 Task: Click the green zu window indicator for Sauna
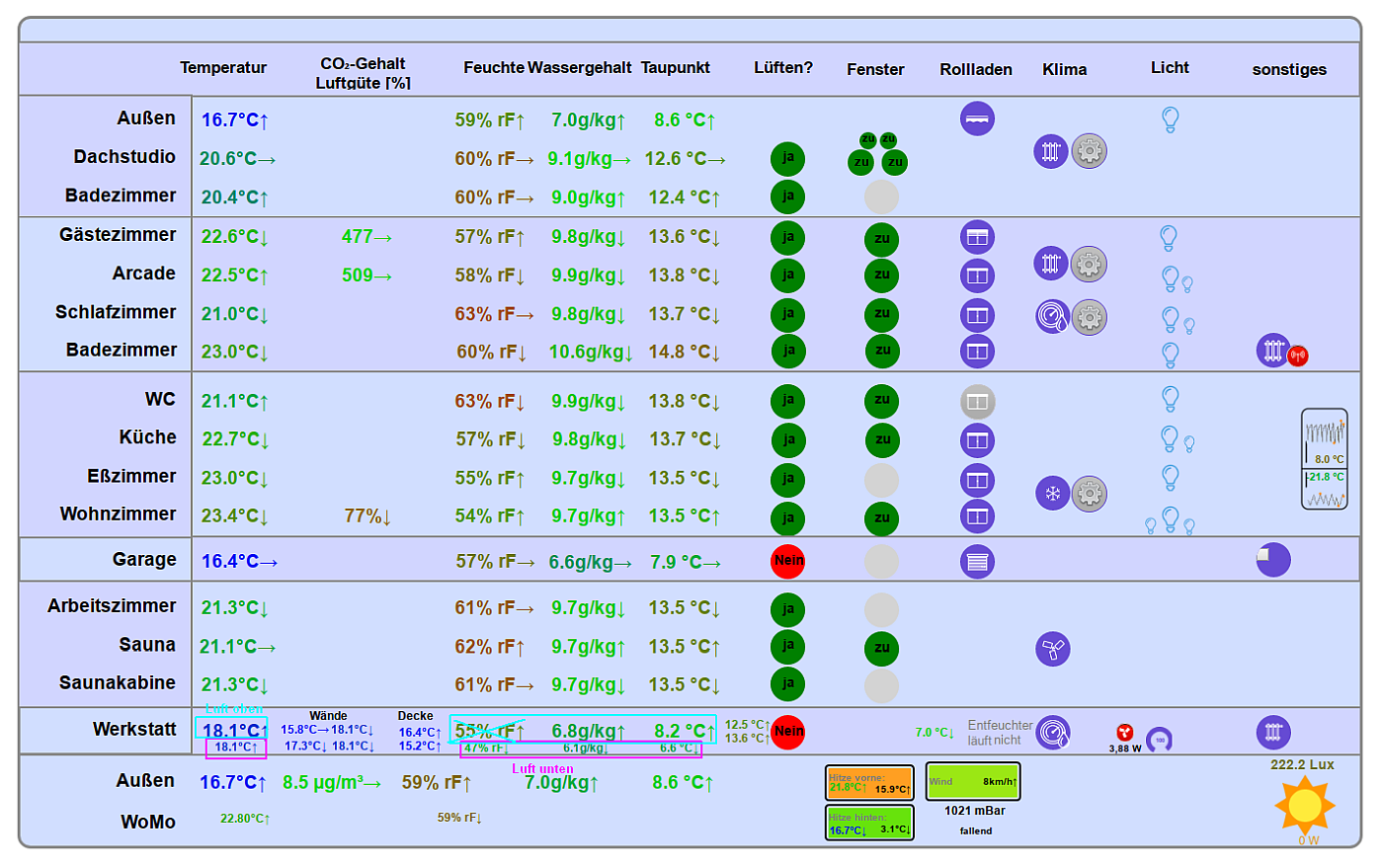[x=882, y=649]
